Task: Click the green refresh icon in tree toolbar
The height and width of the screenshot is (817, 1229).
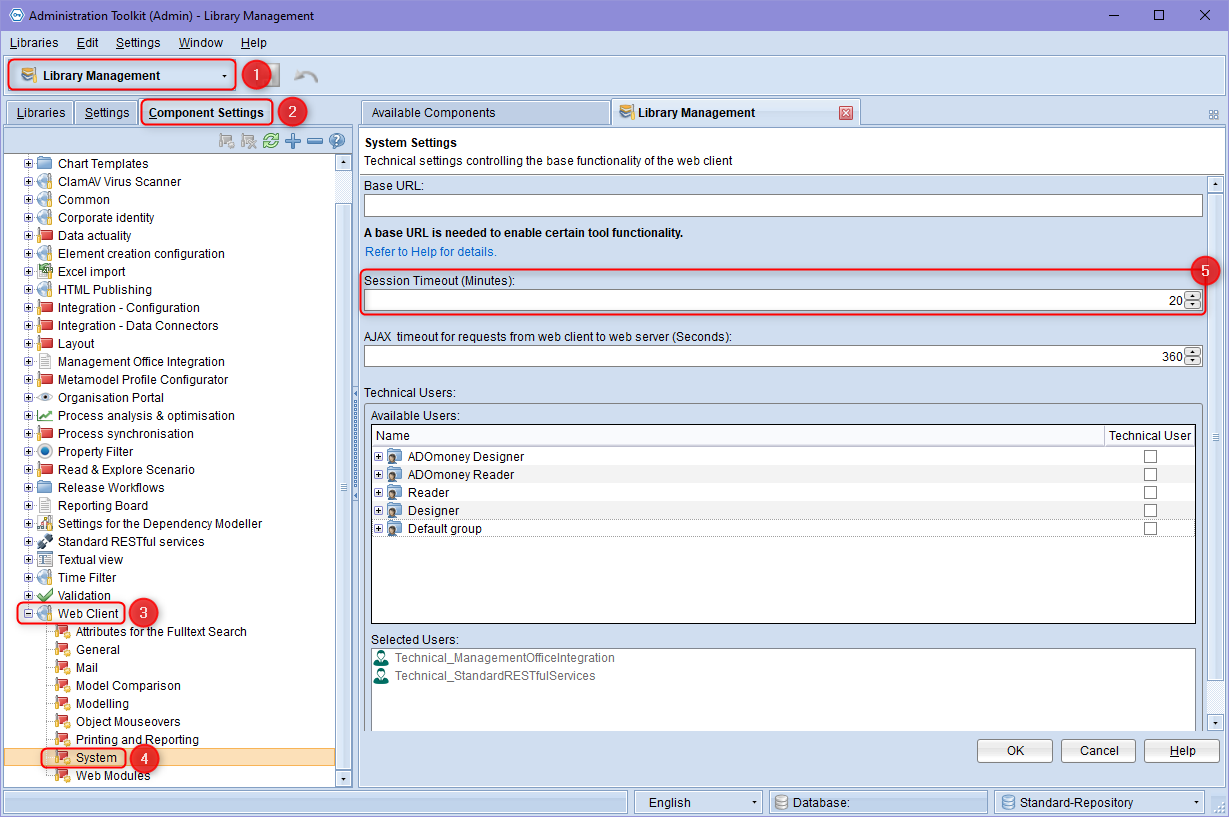Action: click(x=271, y=141)
